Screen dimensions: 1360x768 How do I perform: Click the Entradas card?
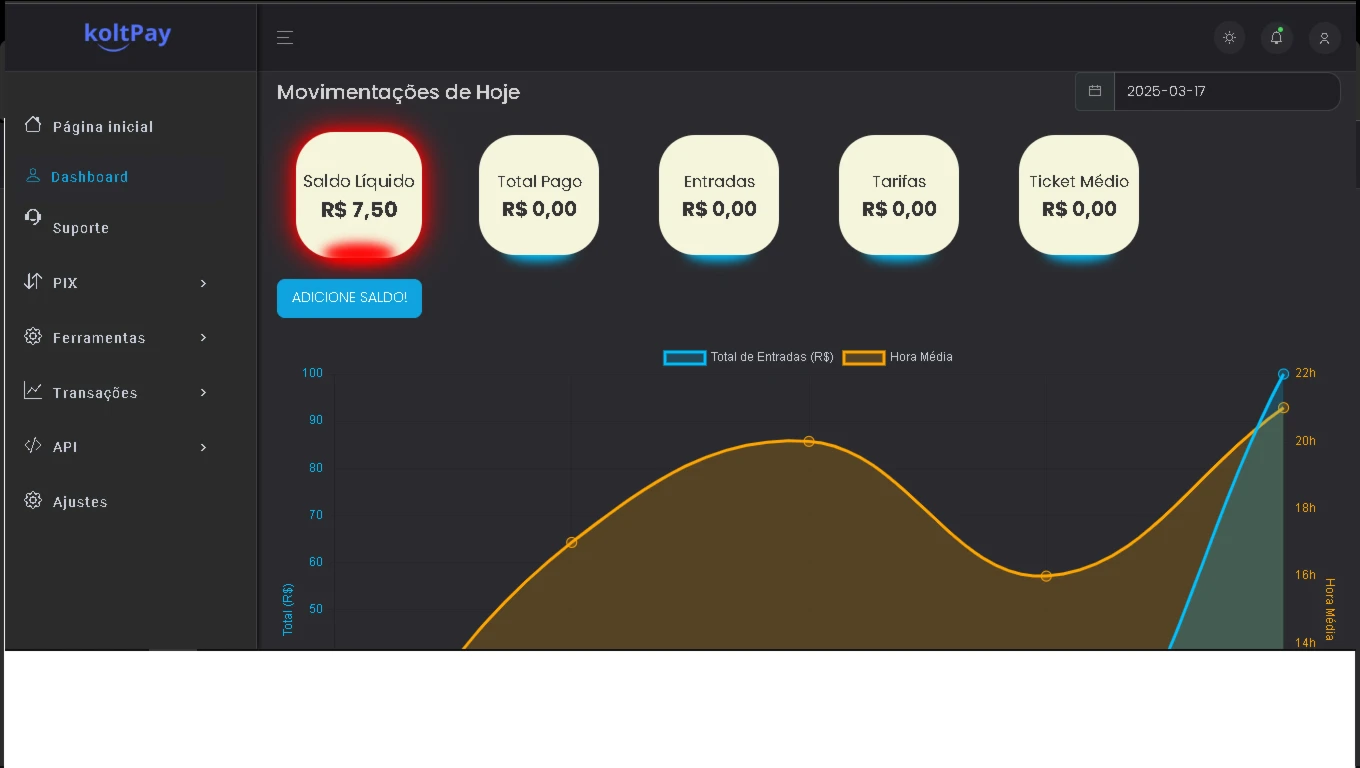pyautogui.click(x=719, y=195)
